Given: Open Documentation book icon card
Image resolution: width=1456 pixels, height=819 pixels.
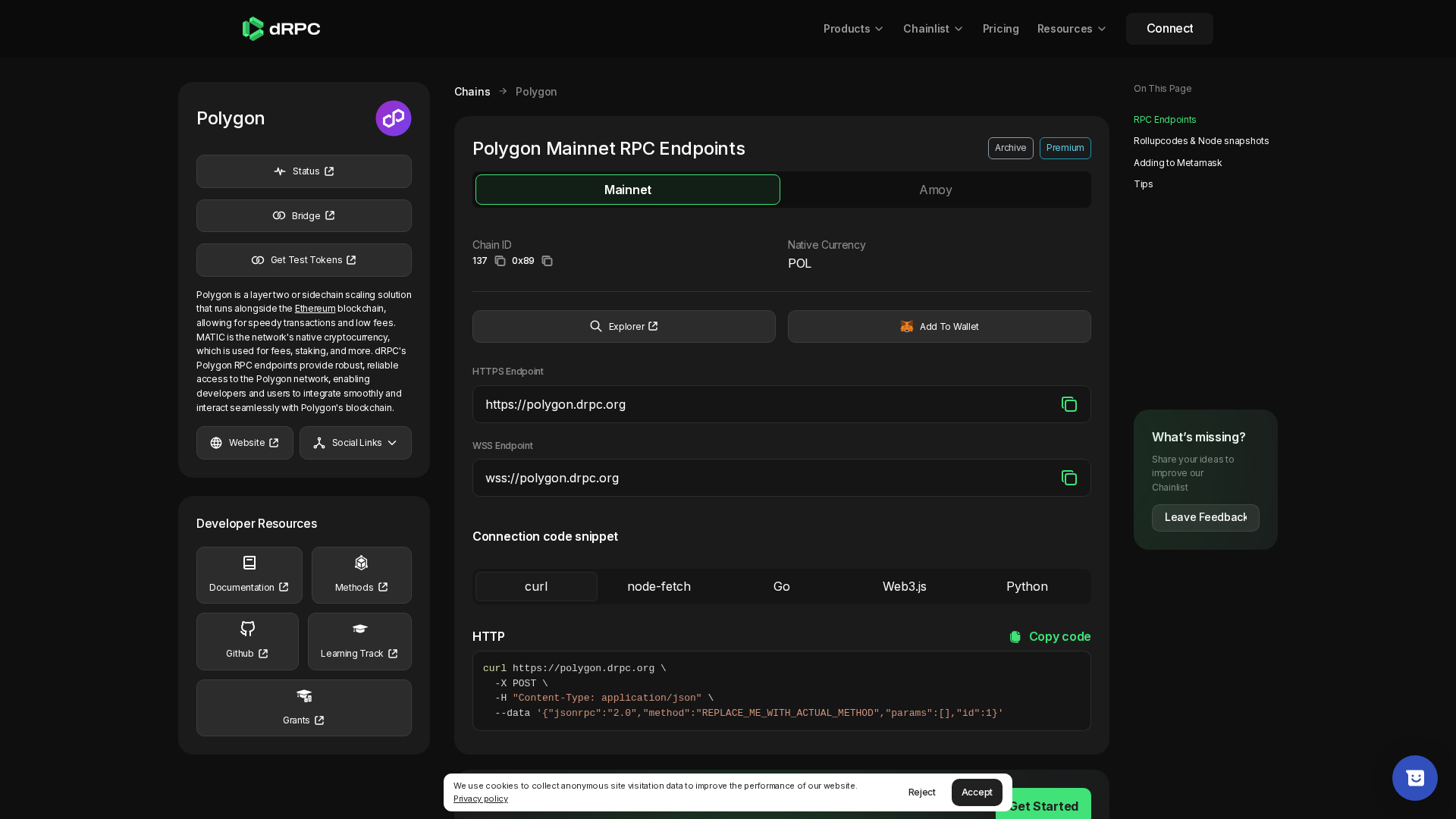Looking at the screenshot, I should tap(249, 576).
